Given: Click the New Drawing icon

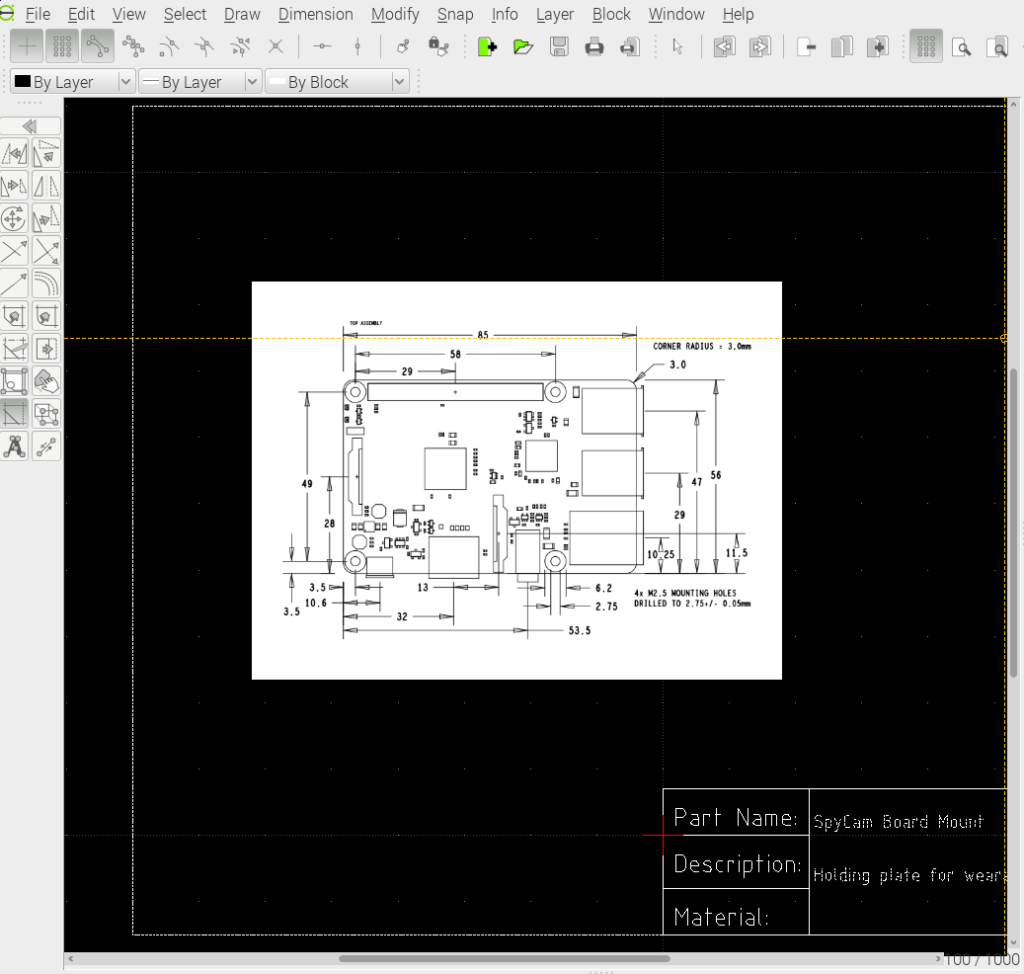Looking at the screenshot, I should point(487,46).
